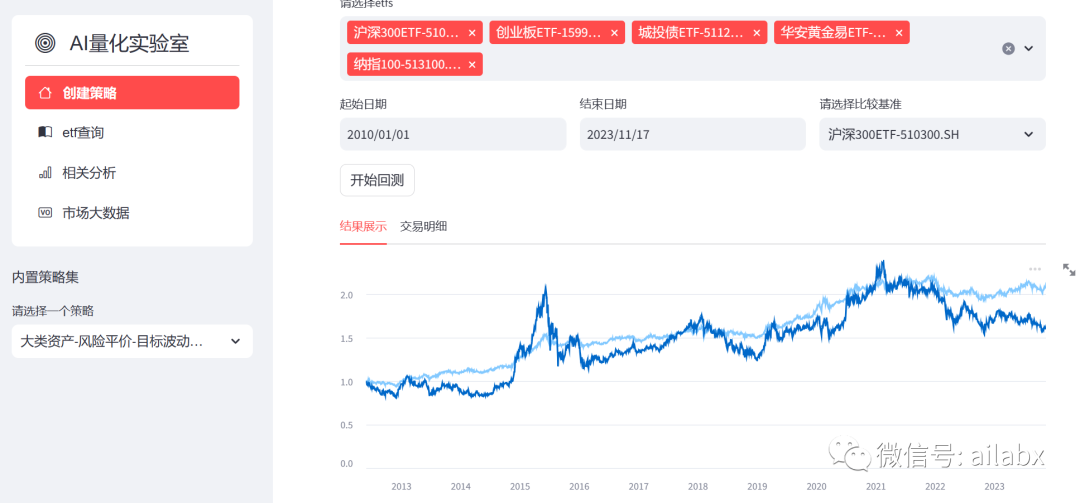Open 市场大数据 in the sidebar
1080x503 pixels.
(x=132, y=212)
